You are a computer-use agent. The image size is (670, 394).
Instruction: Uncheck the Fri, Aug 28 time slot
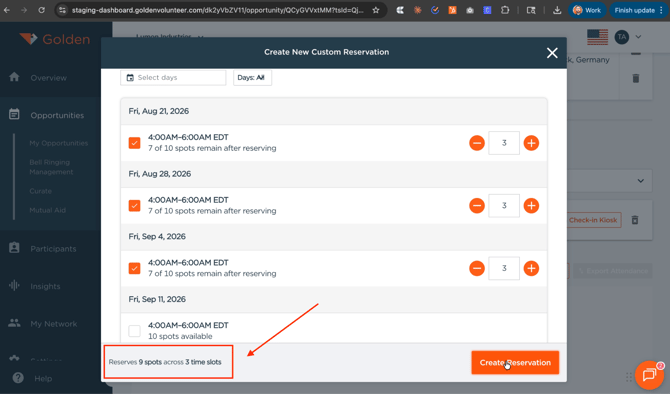[135, 206]
